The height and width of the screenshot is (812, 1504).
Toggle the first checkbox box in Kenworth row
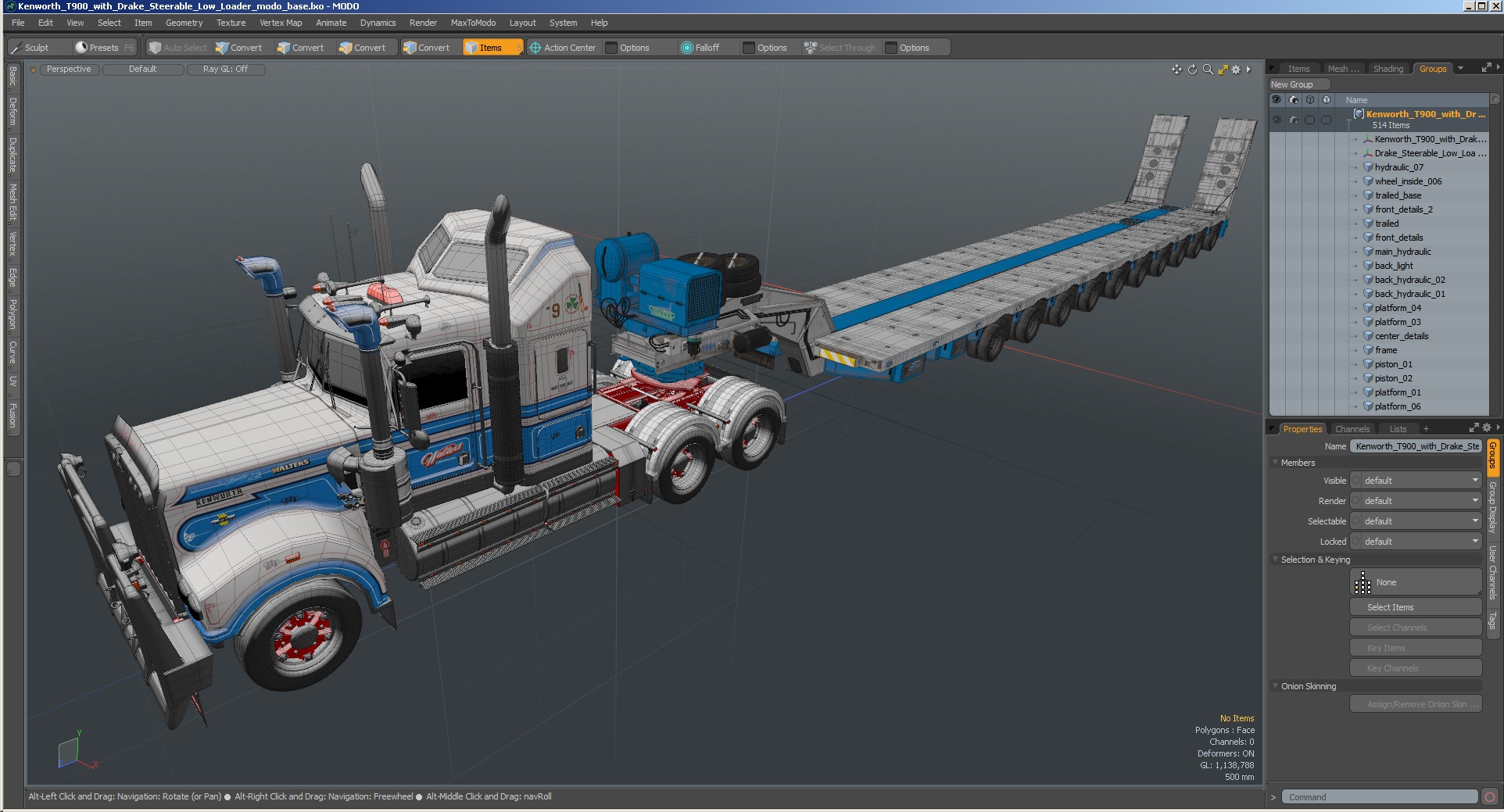click(1309, 120)
